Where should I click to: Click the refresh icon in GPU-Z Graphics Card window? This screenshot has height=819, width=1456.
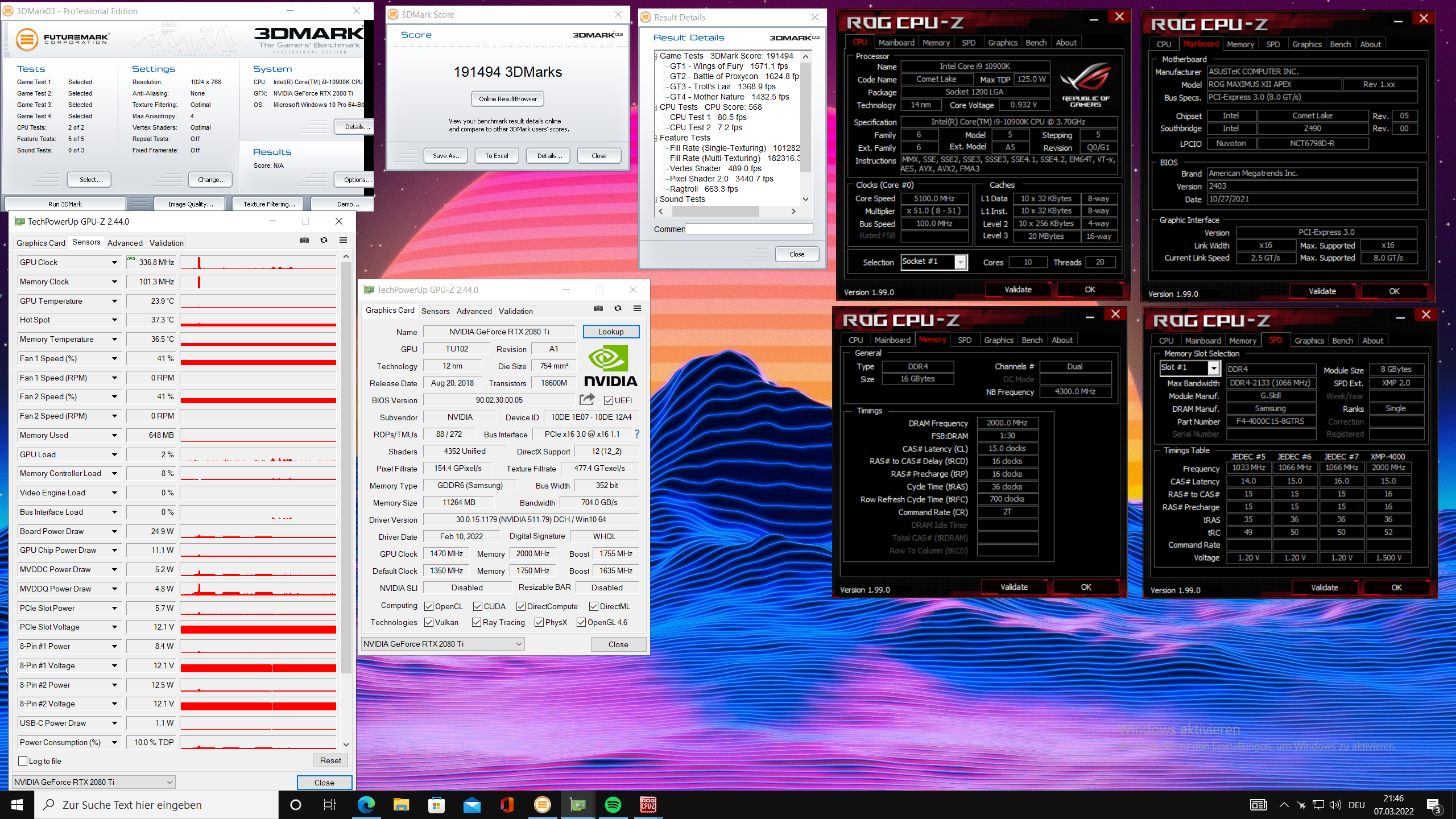point(618,308)
